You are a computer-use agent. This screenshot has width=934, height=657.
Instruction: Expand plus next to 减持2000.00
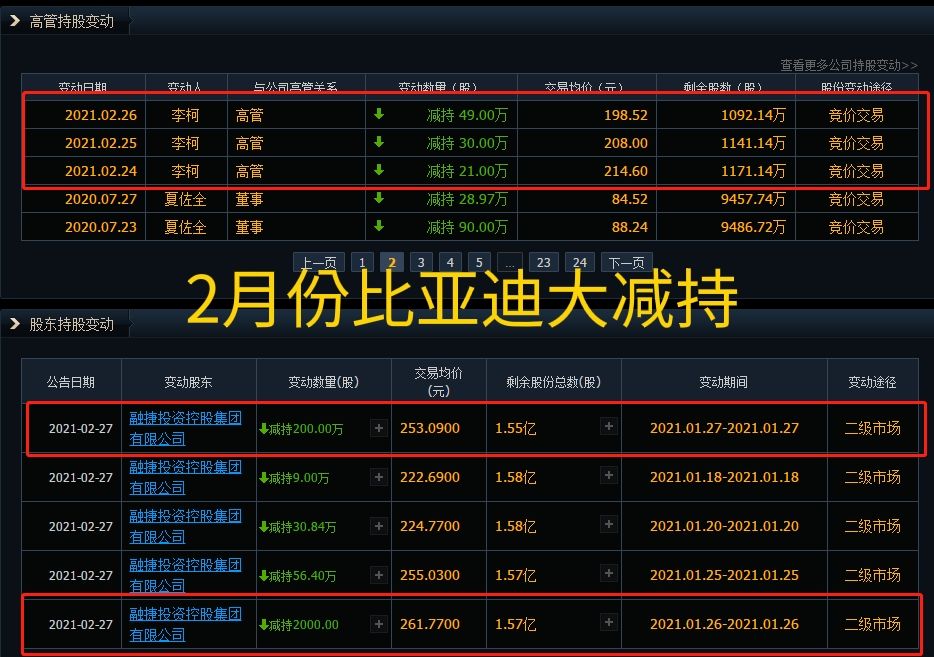378,624
